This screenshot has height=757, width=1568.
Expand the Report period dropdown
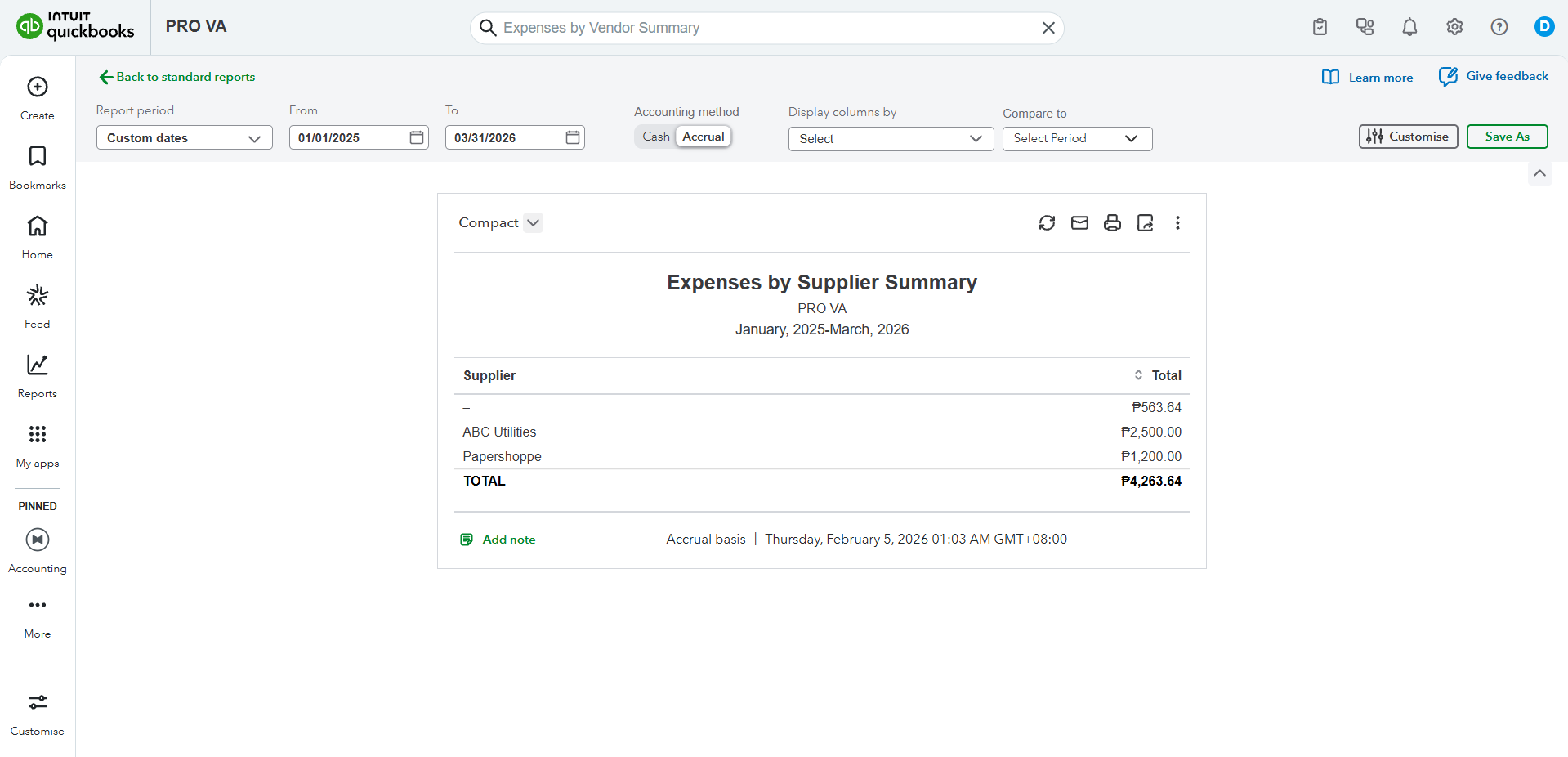click(x=184, y=138)
